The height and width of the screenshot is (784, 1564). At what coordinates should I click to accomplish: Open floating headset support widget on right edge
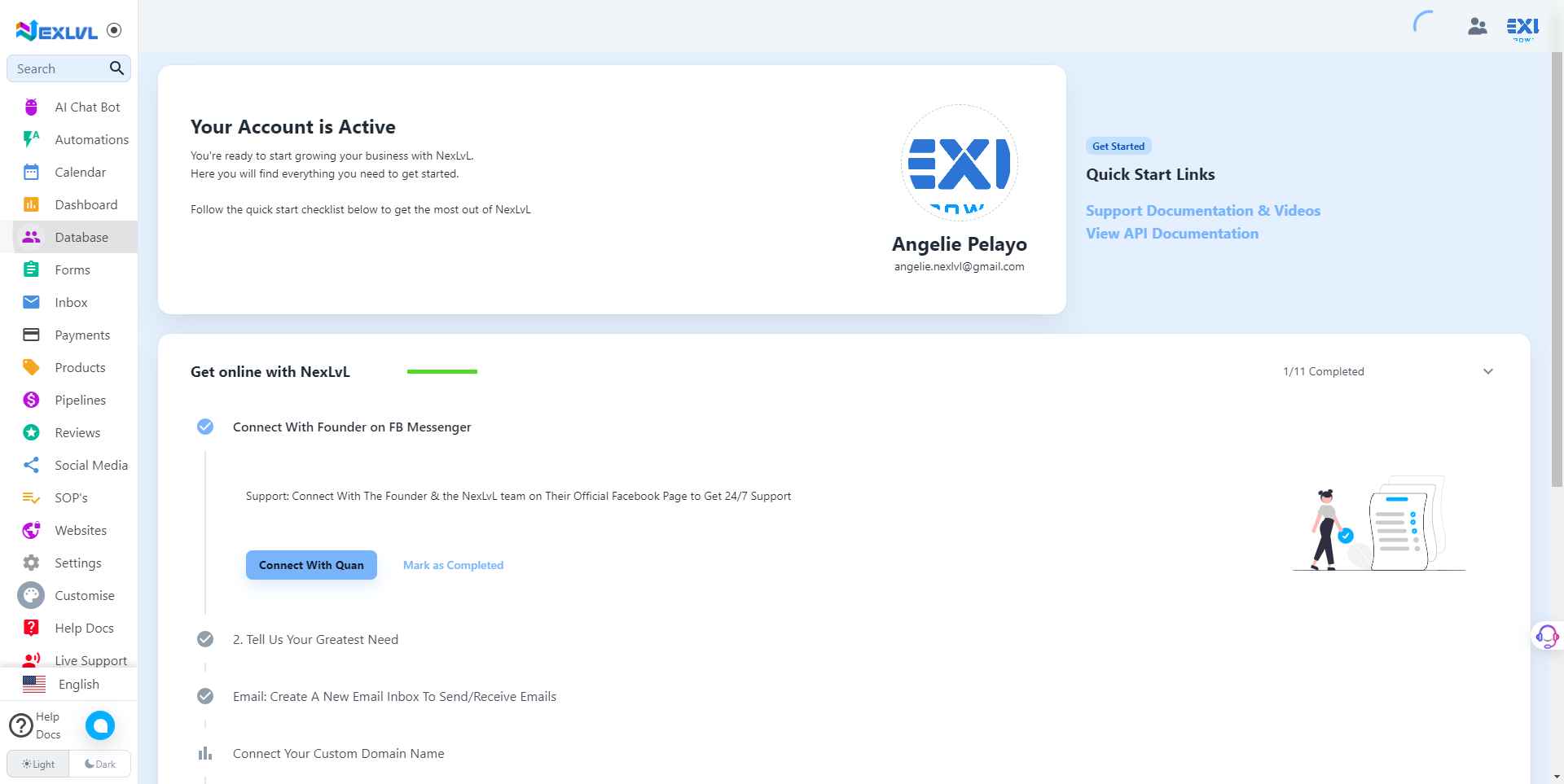pos(1546,636)
